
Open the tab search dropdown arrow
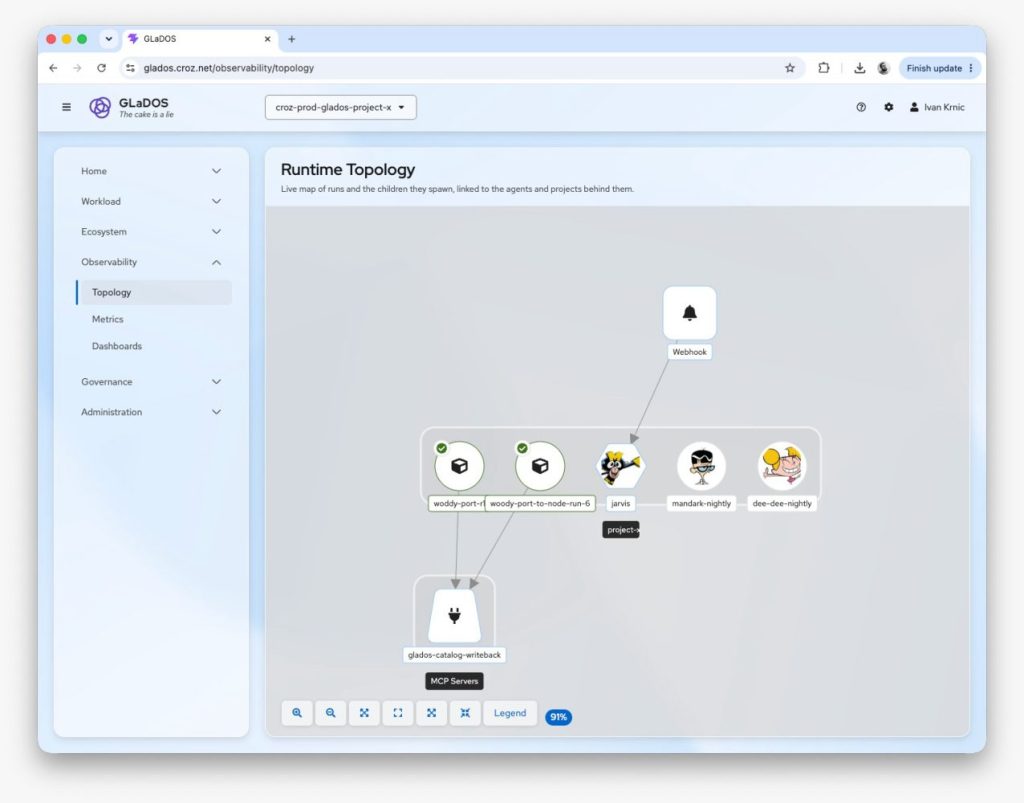109,39
